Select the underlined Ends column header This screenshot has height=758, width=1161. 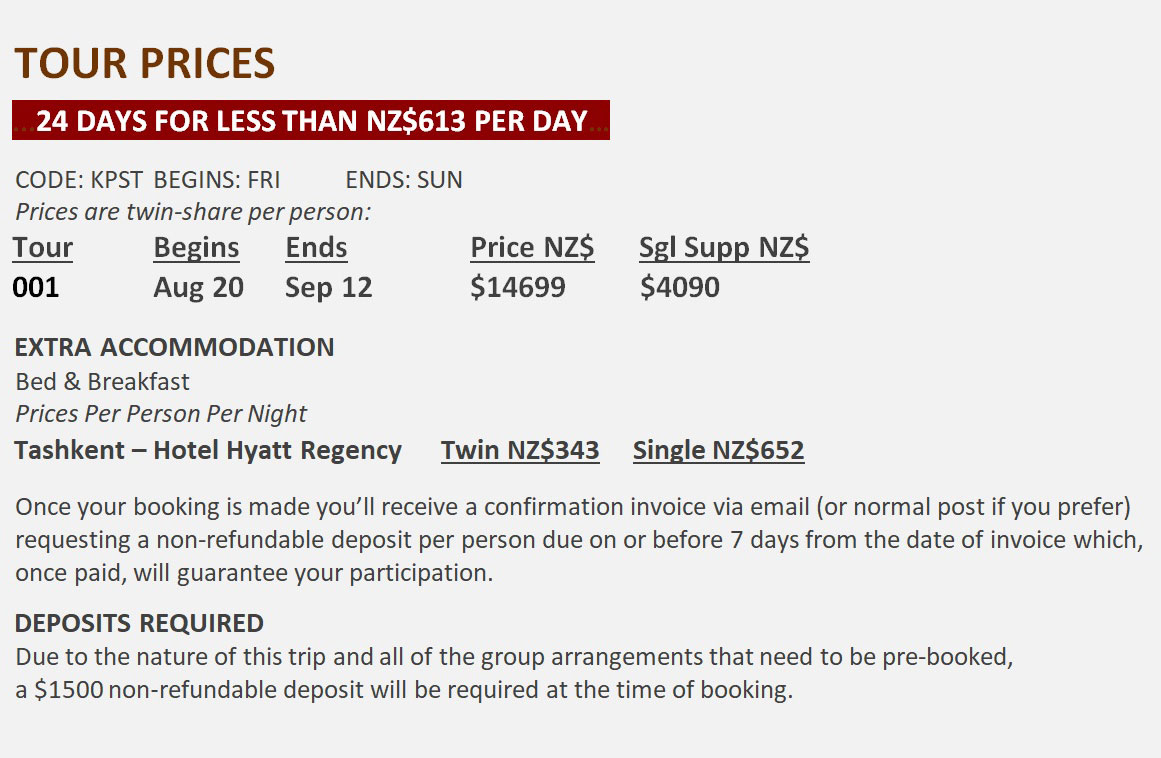(x=316, y=248)
